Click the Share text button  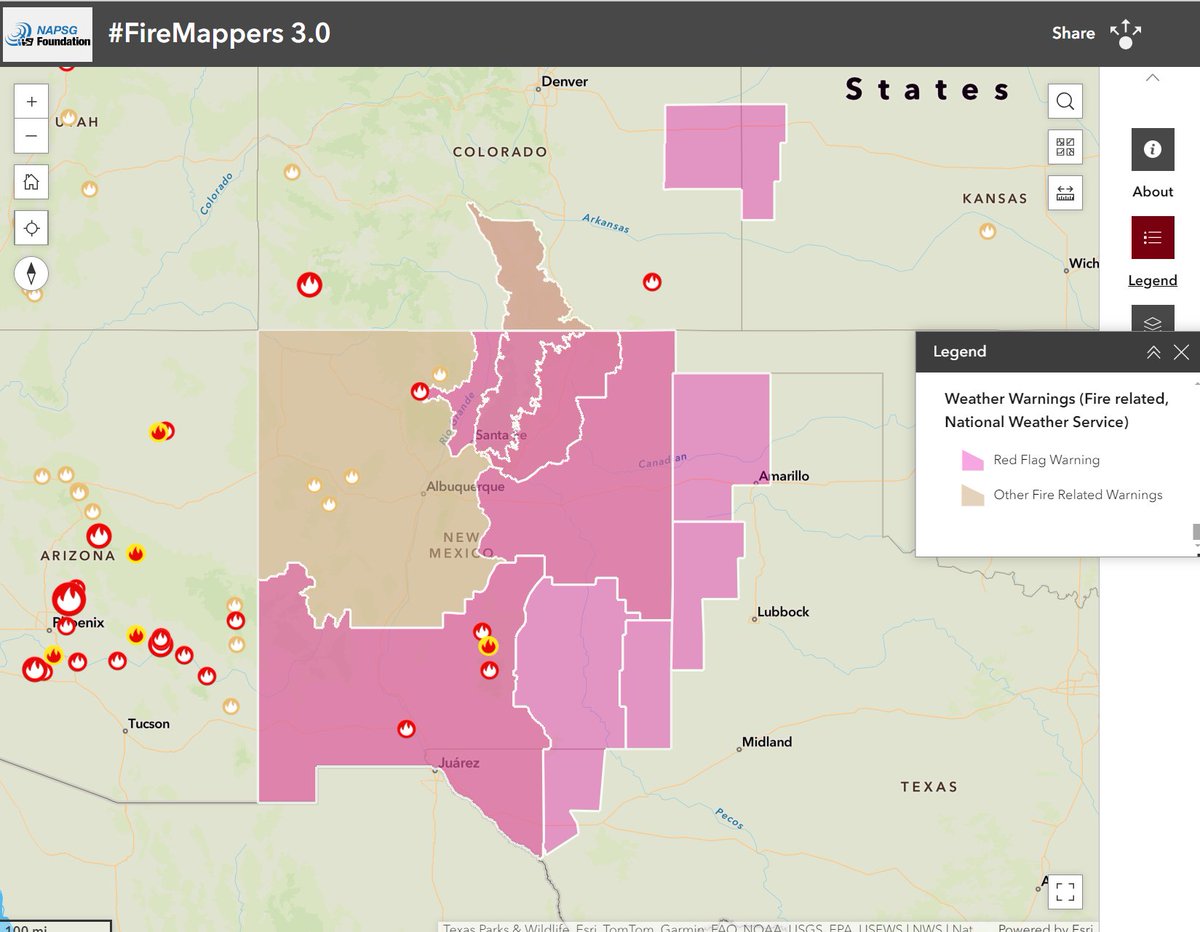coord(1073,33)
